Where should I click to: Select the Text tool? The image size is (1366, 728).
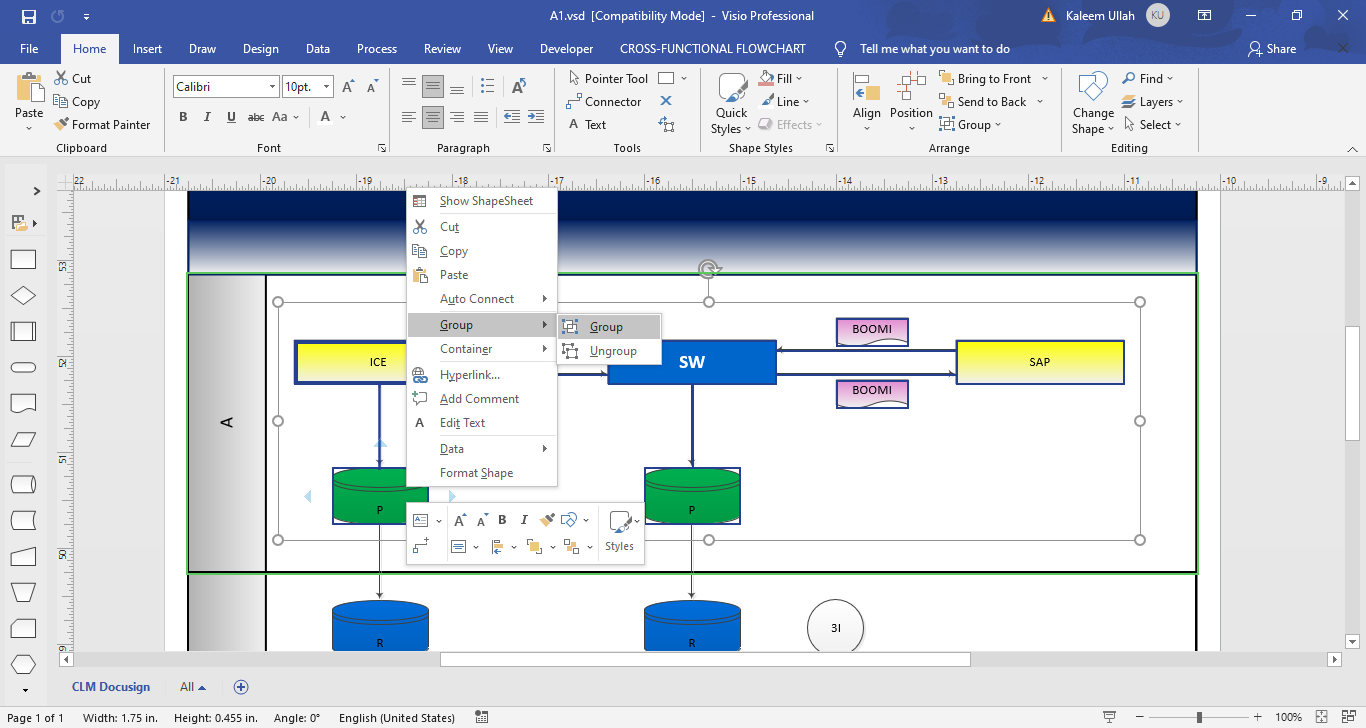click(592, 124)
